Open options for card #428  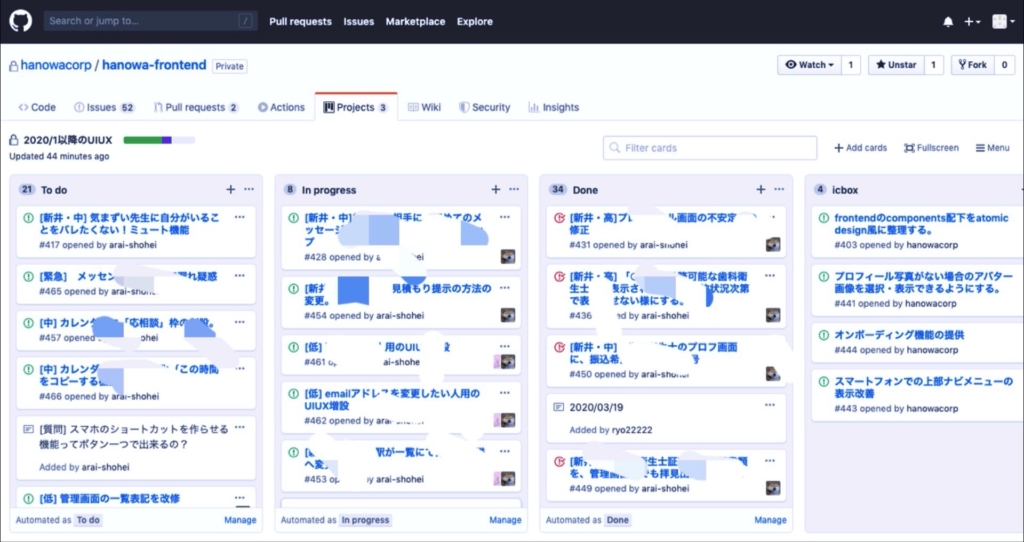pos(505,217)
